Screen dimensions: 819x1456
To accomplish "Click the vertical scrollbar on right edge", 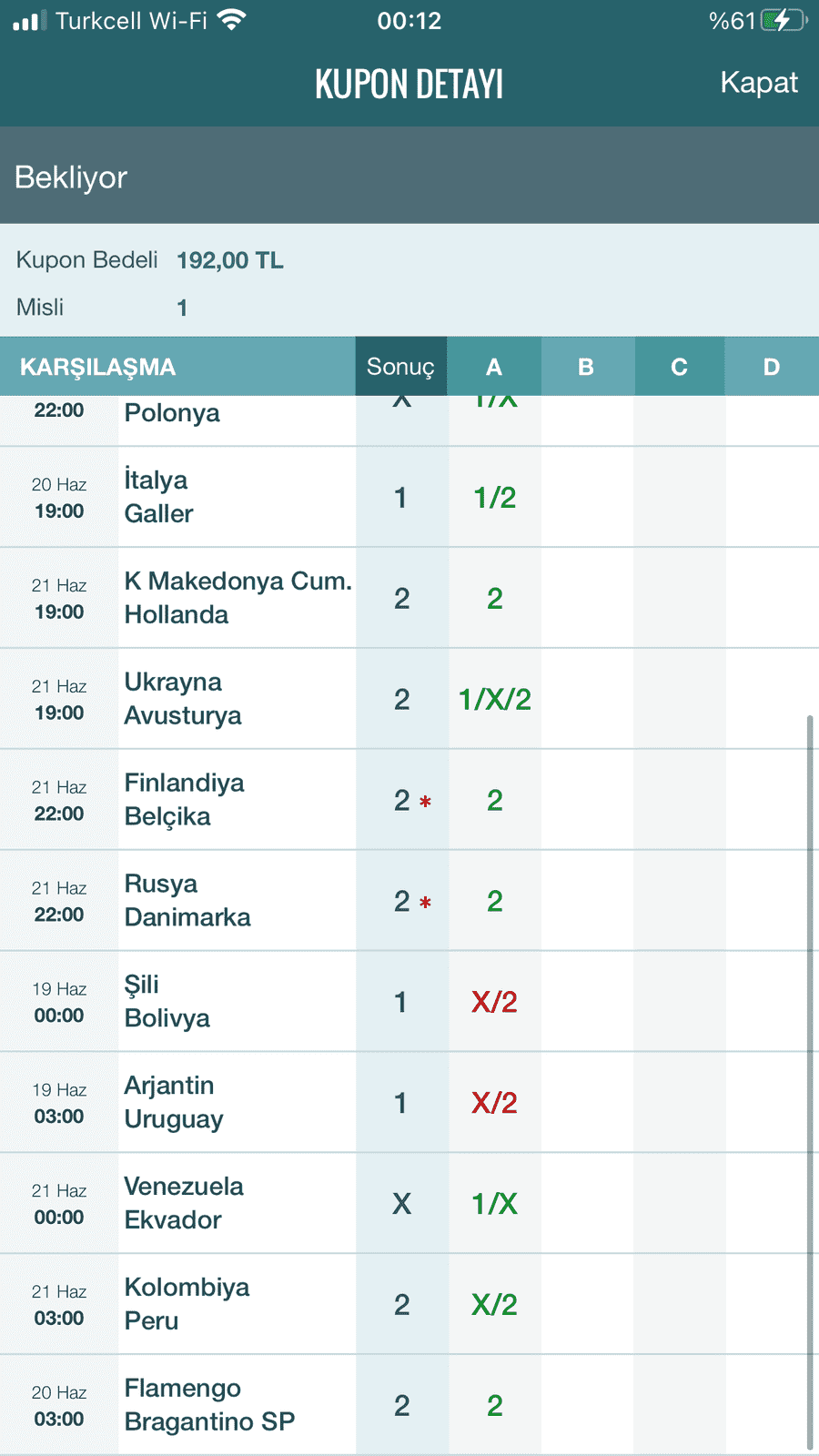I will [810, 1083].
